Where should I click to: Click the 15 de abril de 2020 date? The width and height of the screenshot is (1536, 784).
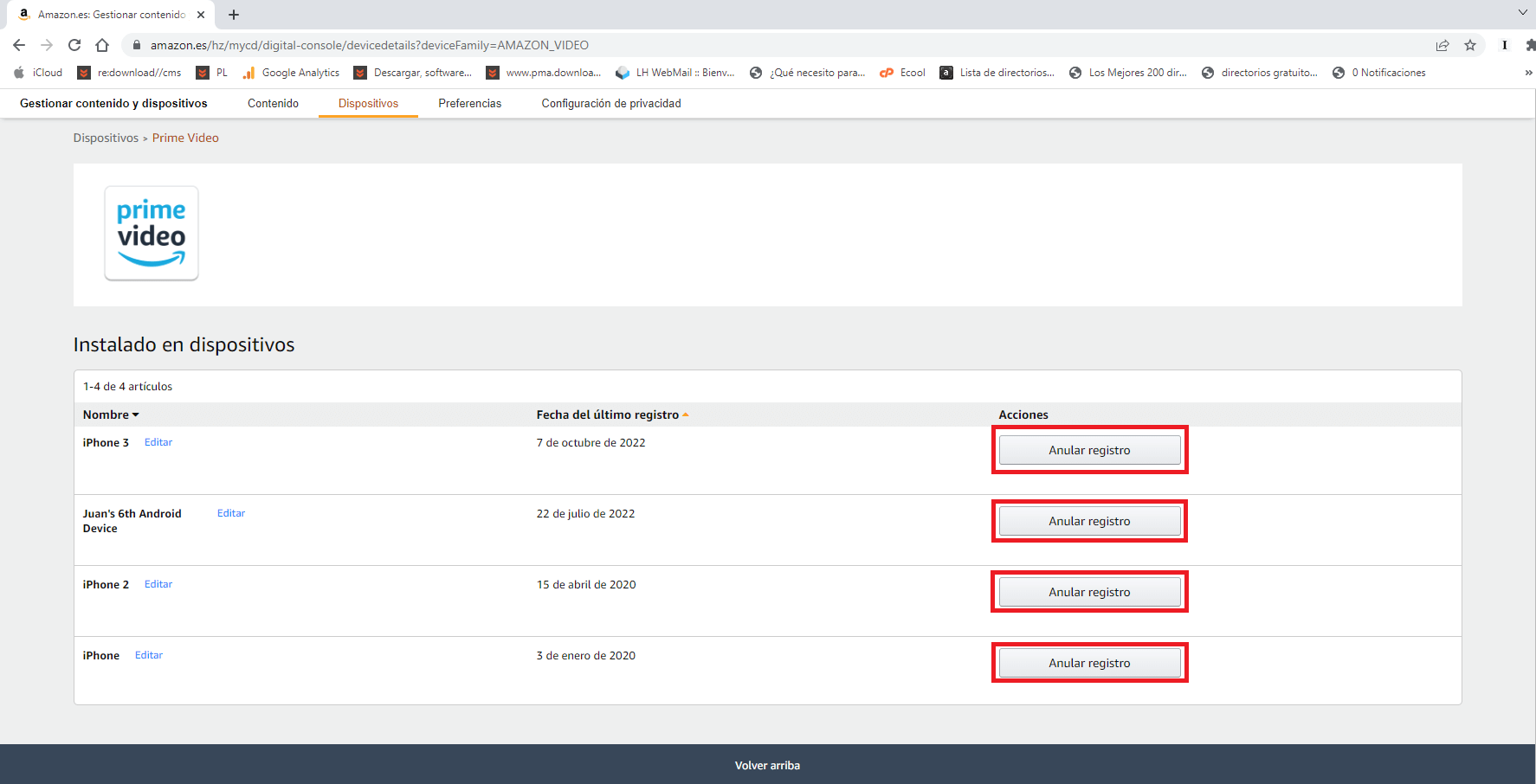click(586, 584)
